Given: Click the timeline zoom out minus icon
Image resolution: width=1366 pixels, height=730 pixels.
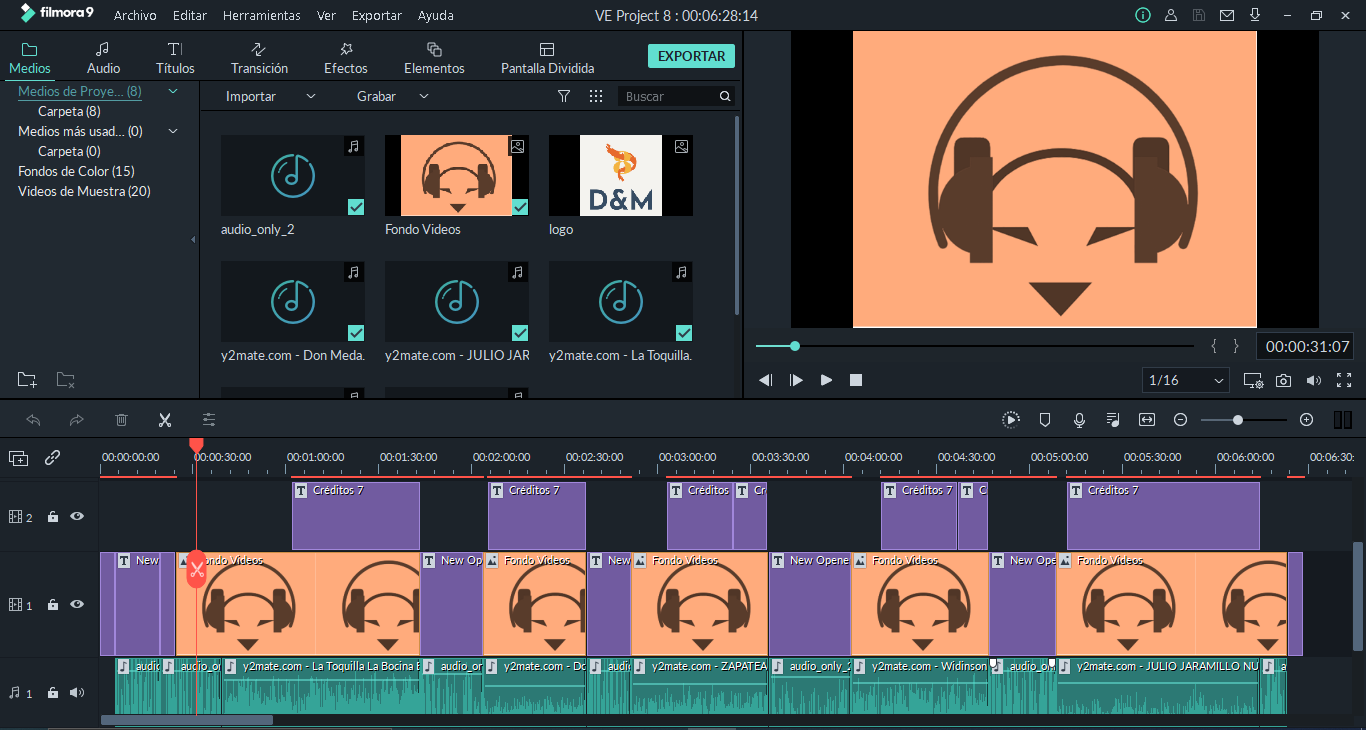Looking at the screenshot, I should point(1180,420).
